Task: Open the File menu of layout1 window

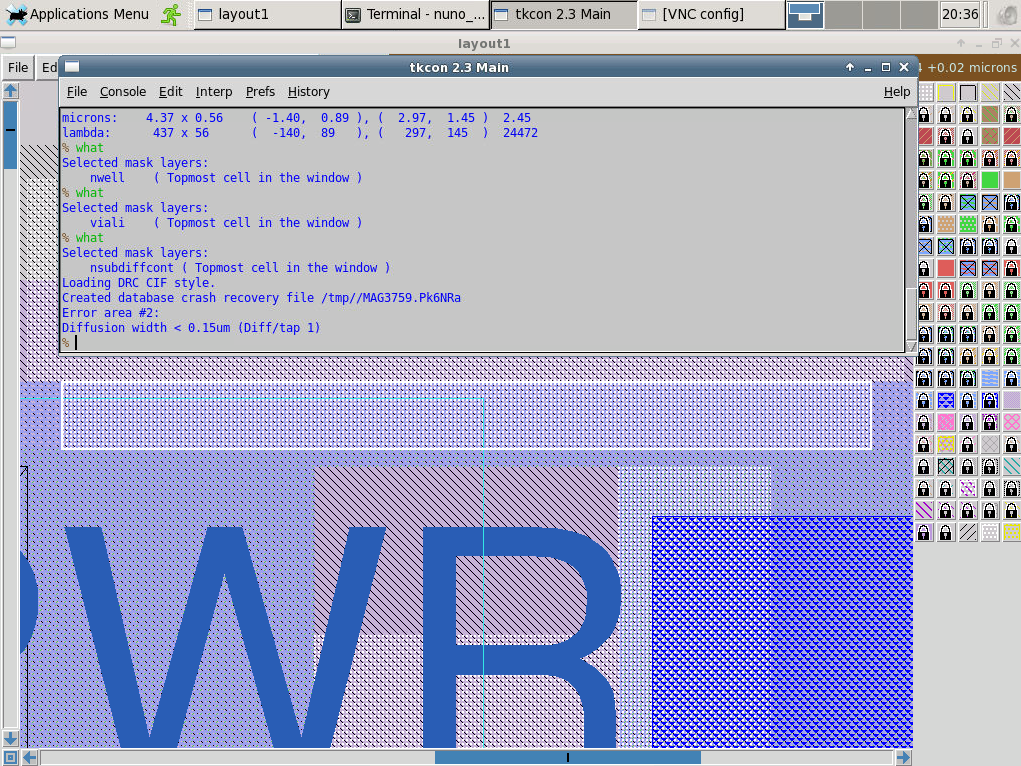Action: click(18, 68)
